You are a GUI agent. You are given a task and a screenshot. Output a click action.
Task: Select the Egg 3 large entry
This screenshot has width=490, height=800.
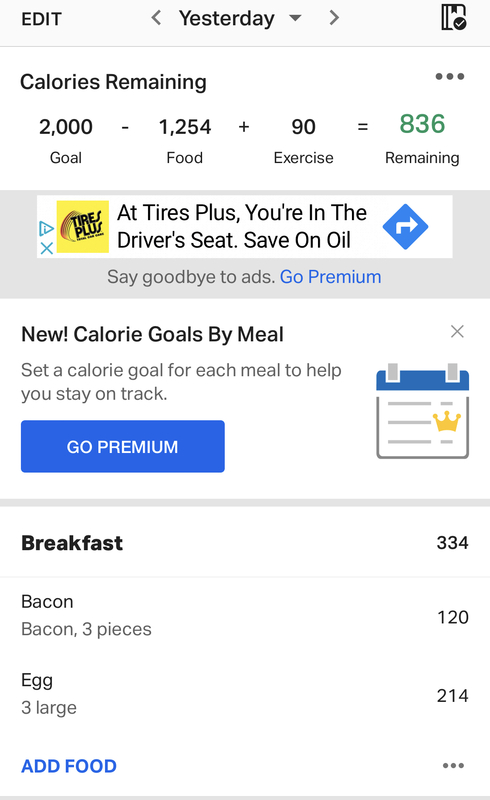coord(245,694)
